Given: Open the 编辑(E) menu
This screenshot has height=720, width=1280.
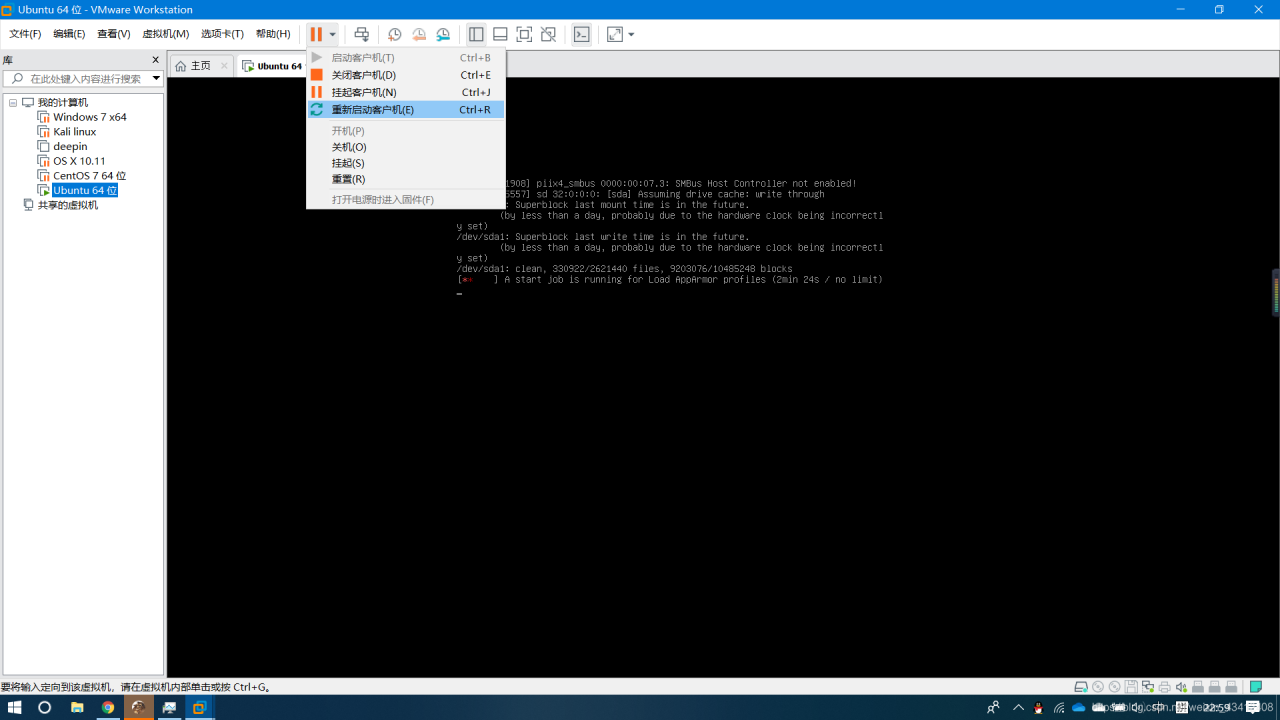Looking at the screenshot, I should [x=69, y=34].
